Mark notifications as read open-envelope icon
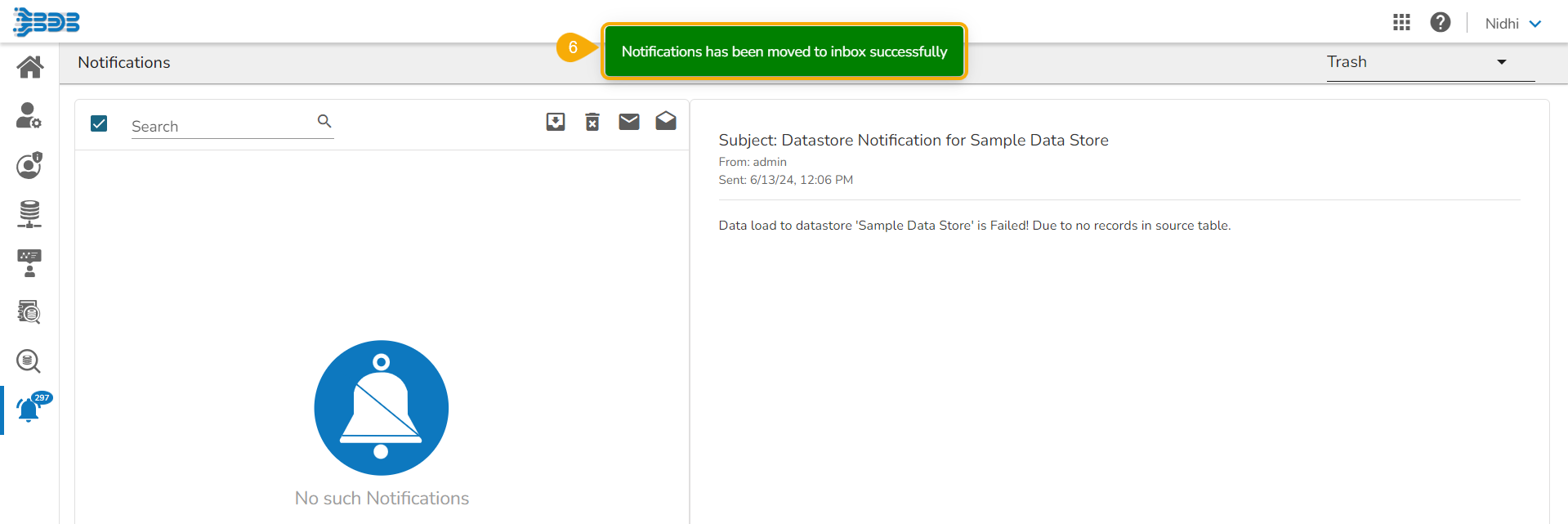The width and height of the screenshot is (1568, 524). (x=666, y=122)
